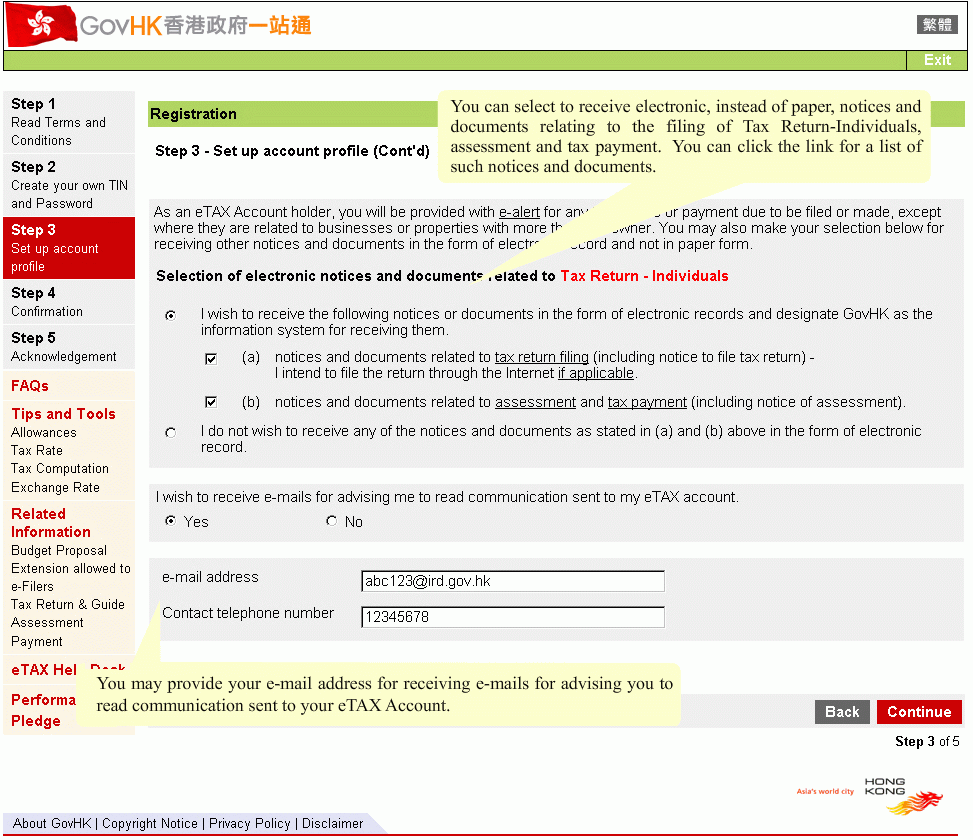
Task: Open Tax Return & Guide link
Action: pos(68,604)
